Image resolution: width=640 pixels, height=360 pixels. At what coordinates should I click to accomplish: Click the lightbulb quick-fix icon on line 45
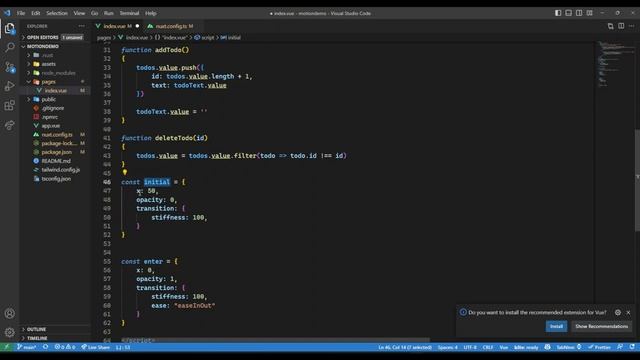(x=124, y=173)
